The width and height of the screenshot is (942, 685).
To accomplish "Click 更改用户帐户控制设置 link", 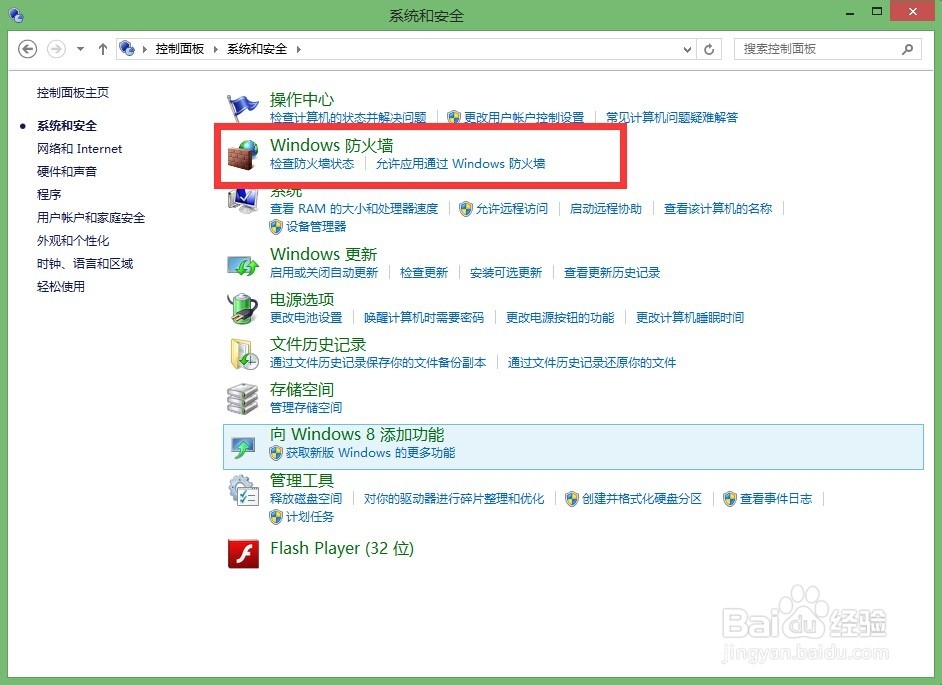I will (524, 117).
